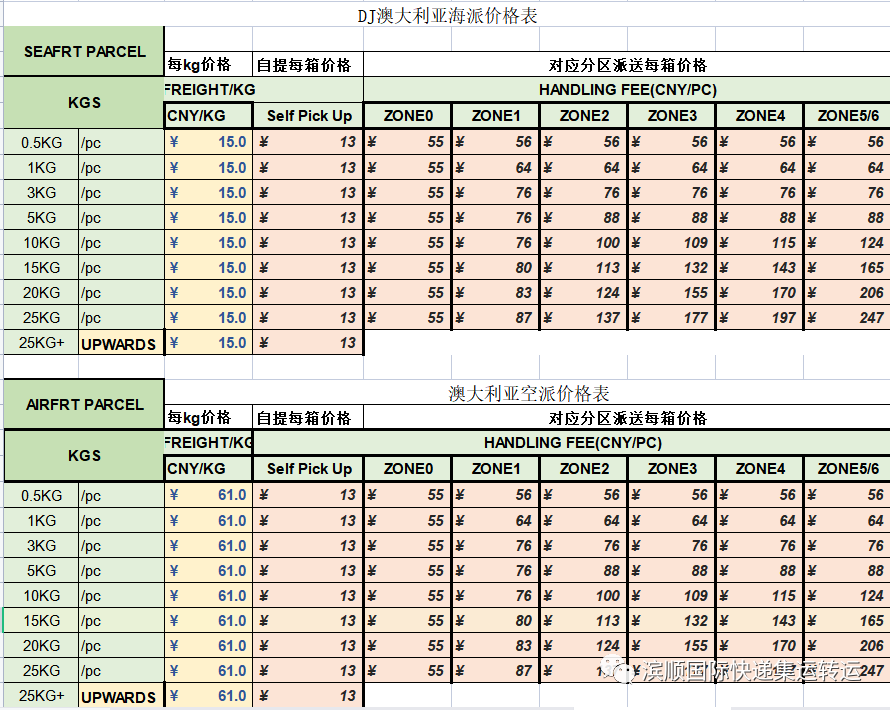Select sea table ZONE0 column header
890x710 pixels.
(408, 116)
